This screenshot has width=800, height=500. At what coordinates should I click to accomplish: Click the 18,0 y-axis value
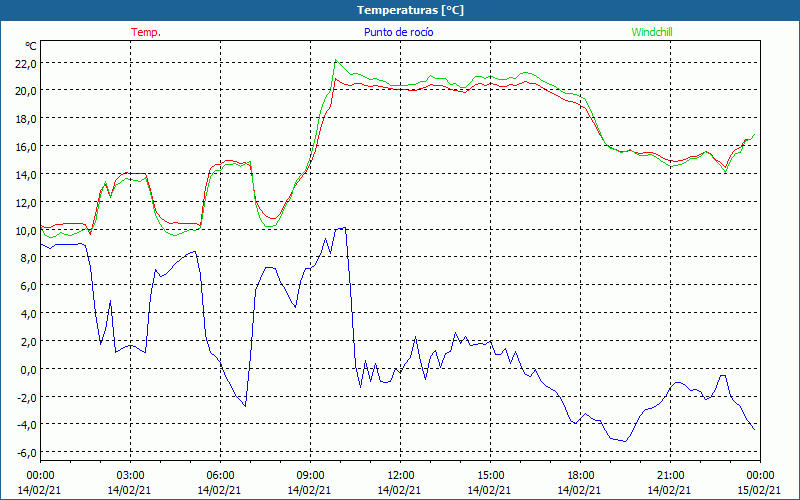(x=27, y=119)
